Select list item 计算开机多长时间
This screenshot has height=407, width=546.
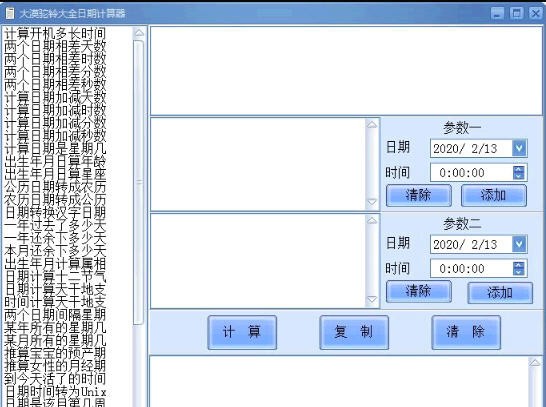(x=55, y=34)
